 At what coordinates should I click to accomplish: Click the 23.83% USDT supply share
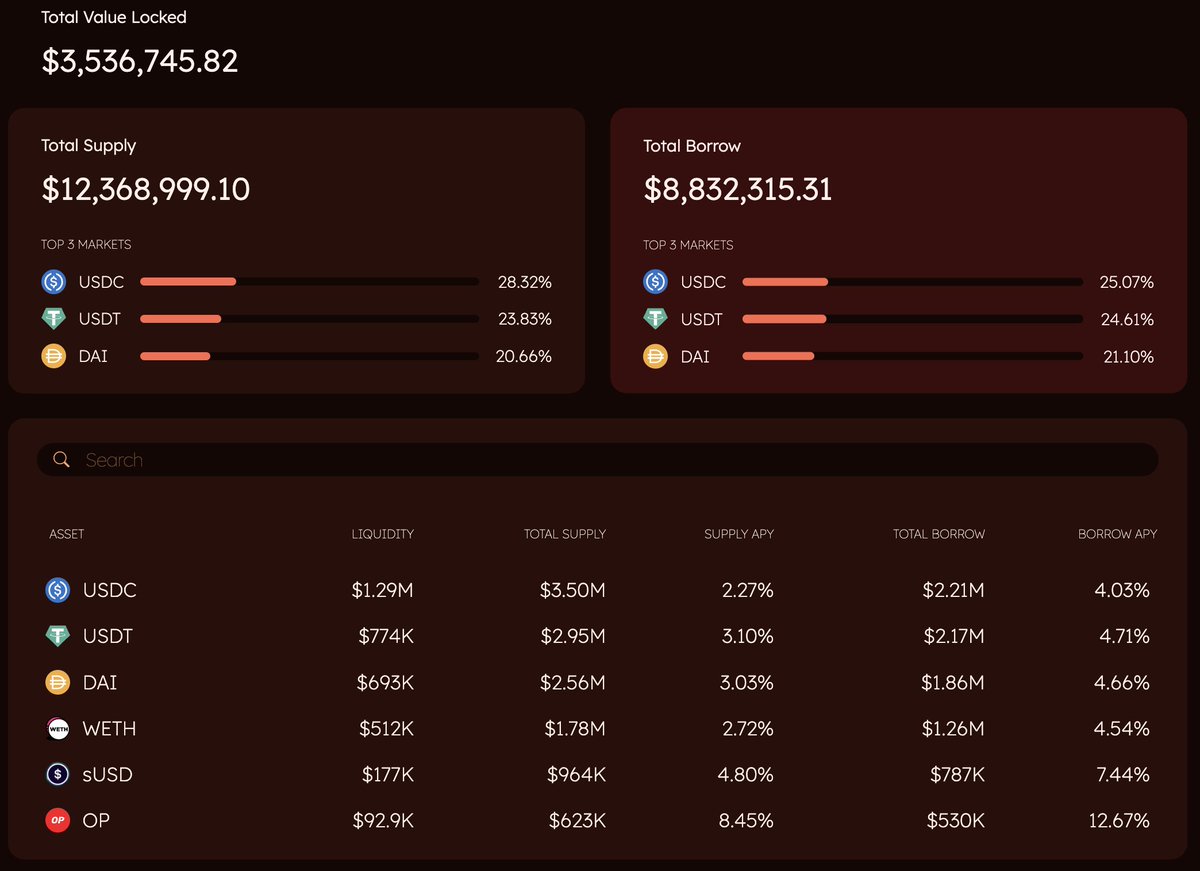[x=525, y=319]
